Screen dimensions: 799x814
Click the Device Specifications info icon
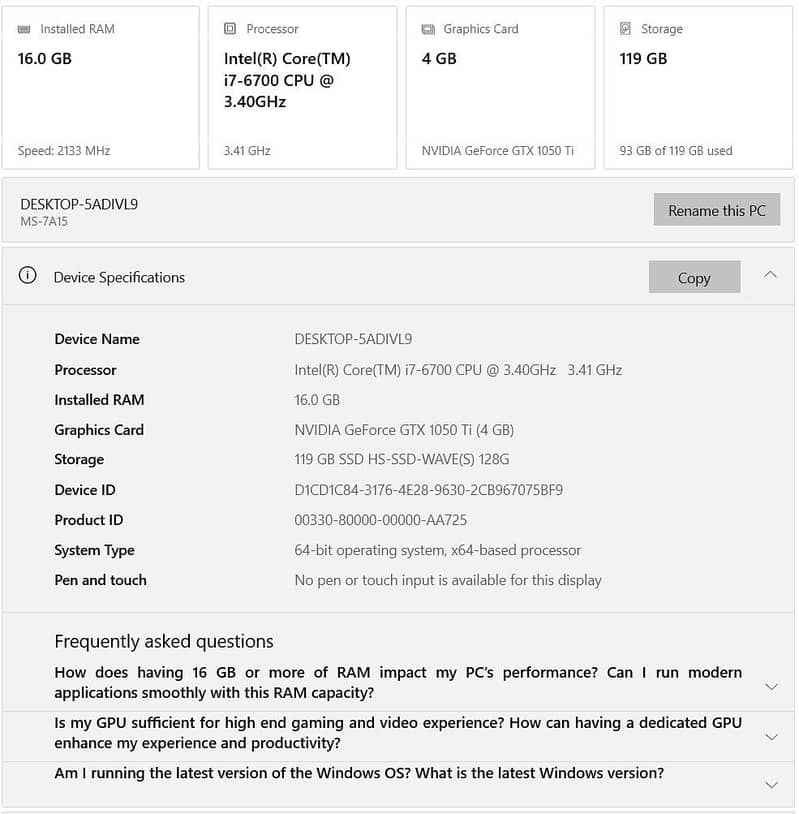(28, 276)
